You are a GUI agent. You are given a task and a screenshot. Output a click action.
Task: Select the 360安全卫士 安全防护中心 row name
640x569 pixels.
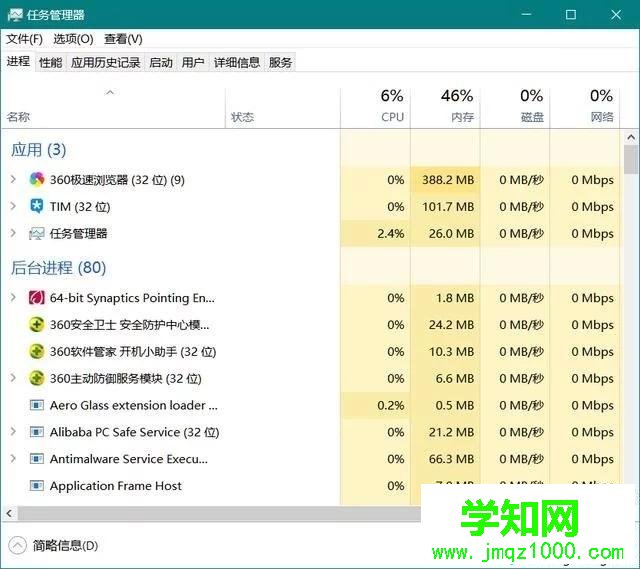tap(130, 325)
